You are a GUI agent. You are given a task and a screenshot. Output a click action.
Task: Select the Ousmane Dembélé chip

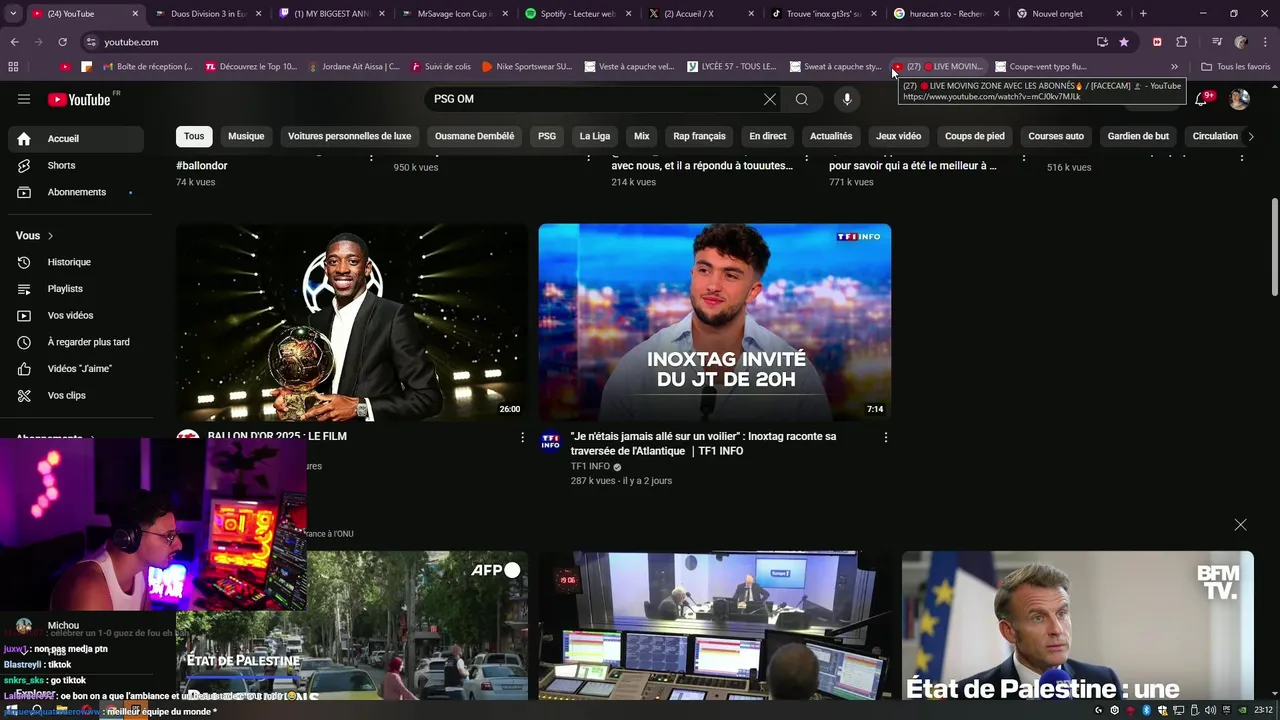474,136
